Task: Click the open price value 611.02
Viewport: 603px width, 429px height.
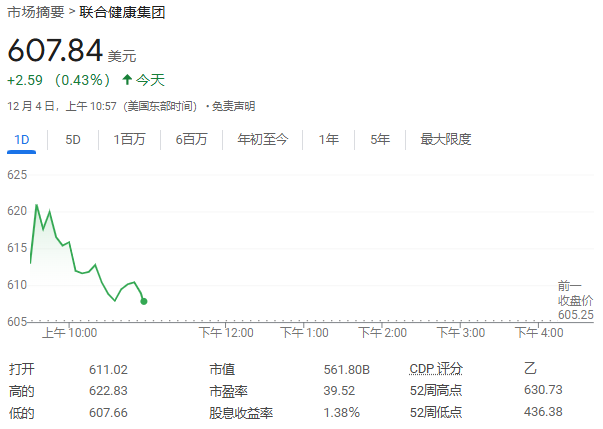Action: tap(108, 370)
